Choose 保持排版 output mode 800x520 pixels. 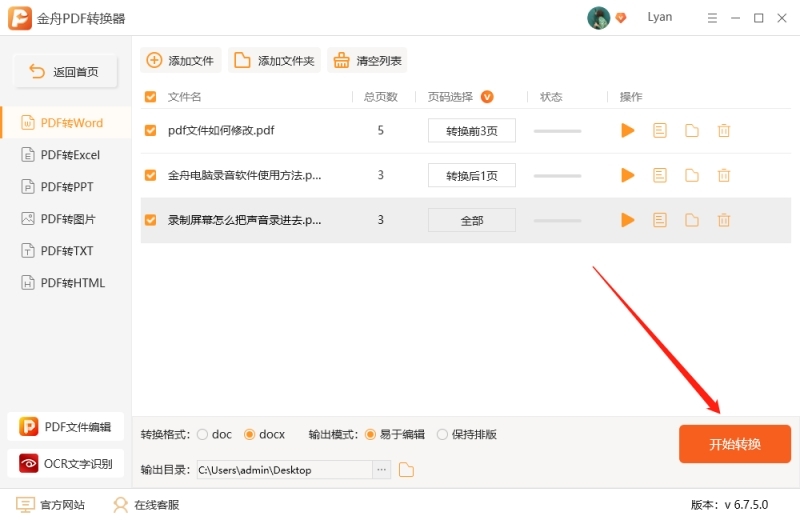pyautogui.click(x=443, y=435)
